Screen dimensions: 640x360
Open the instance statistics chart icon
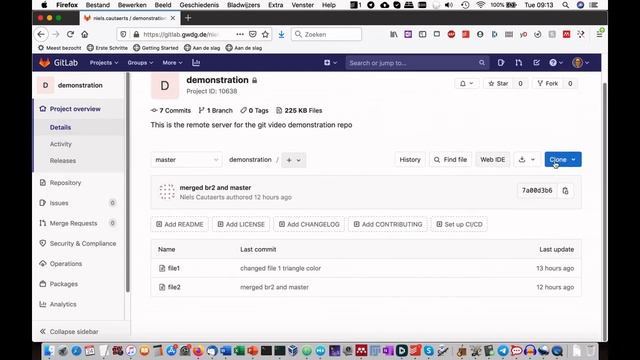pos(196,63)
